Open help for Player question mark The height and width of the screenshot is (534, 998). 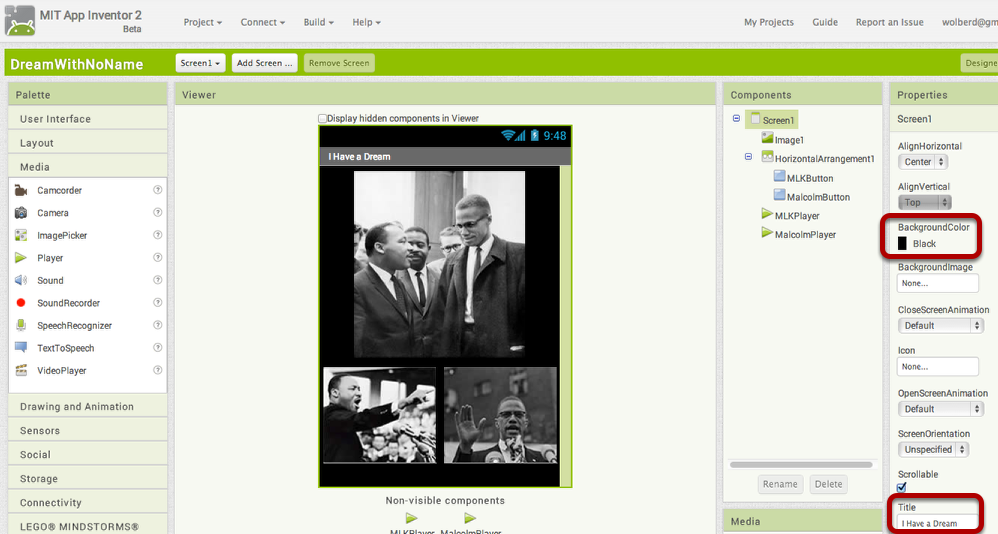(157, 257)
